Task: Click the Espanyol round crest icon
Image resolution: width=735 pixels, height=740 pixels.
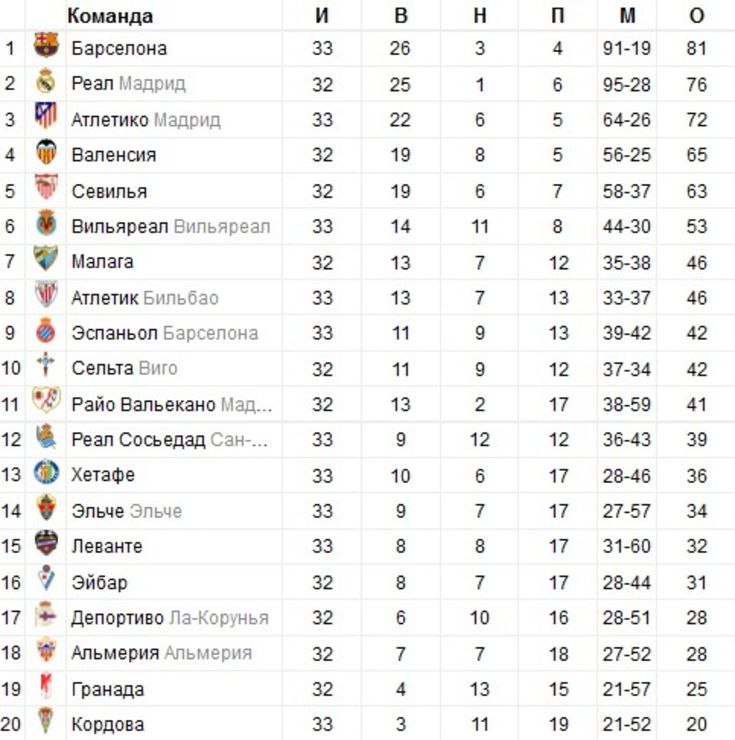Action: pyautogui.click(x=46, y=330)
